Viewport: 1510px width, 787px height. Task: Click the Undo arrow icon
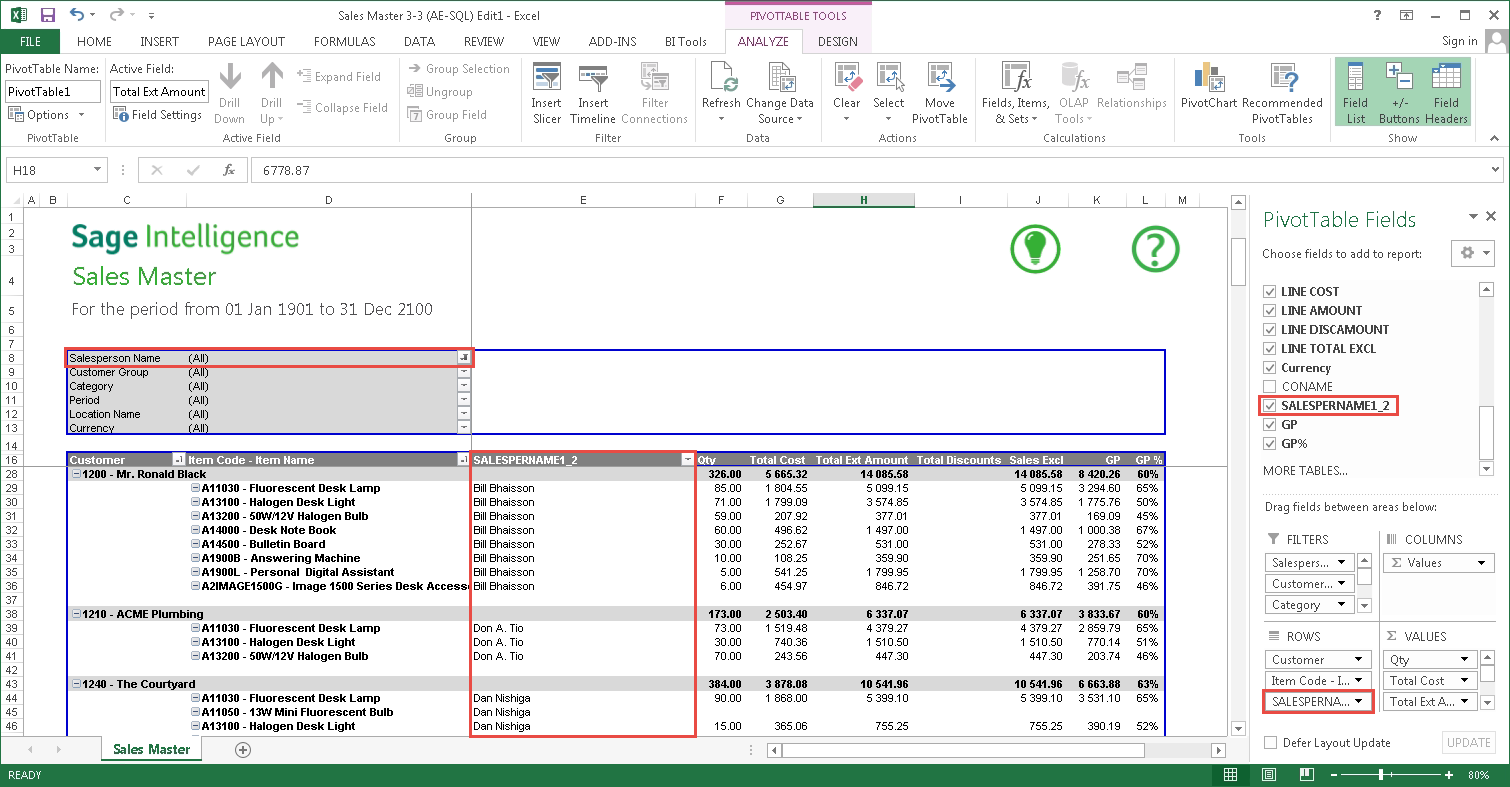[x=78, y=15]
